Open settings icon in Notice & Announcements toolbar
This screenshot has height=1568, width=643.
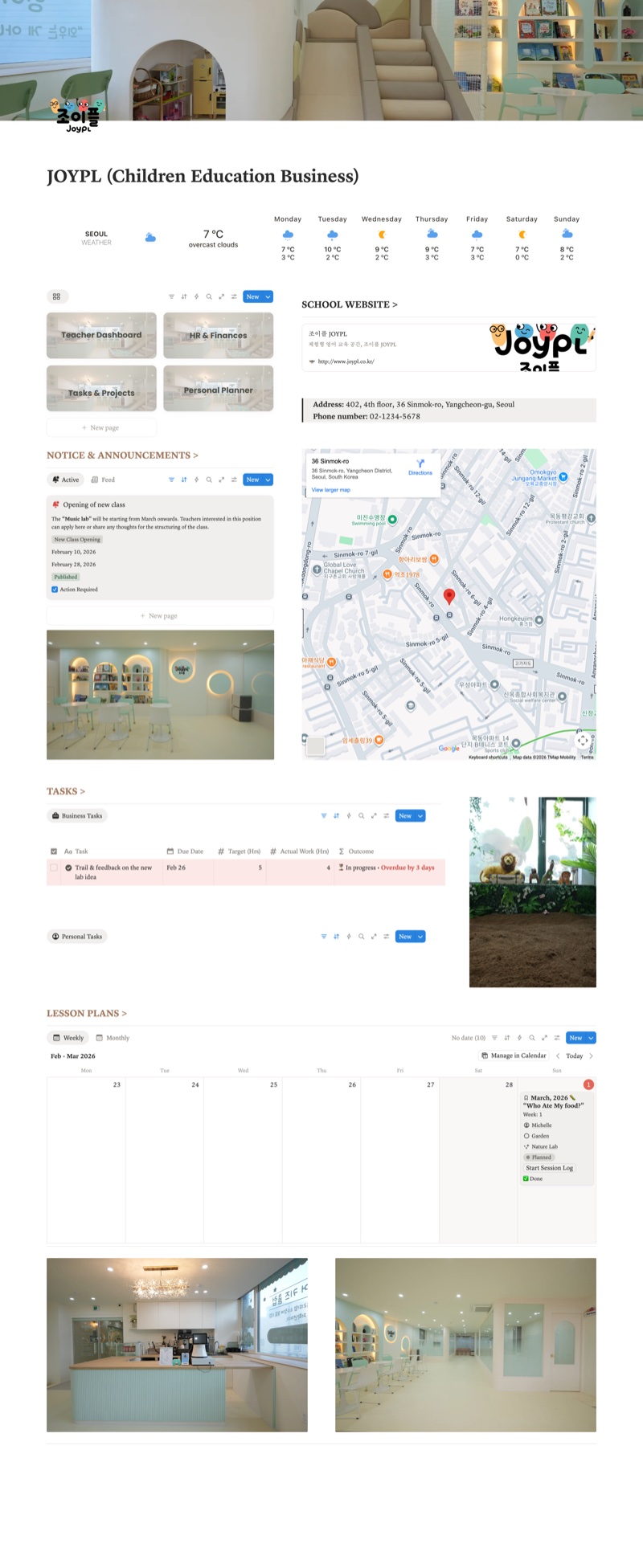click(x=234, y=480)
